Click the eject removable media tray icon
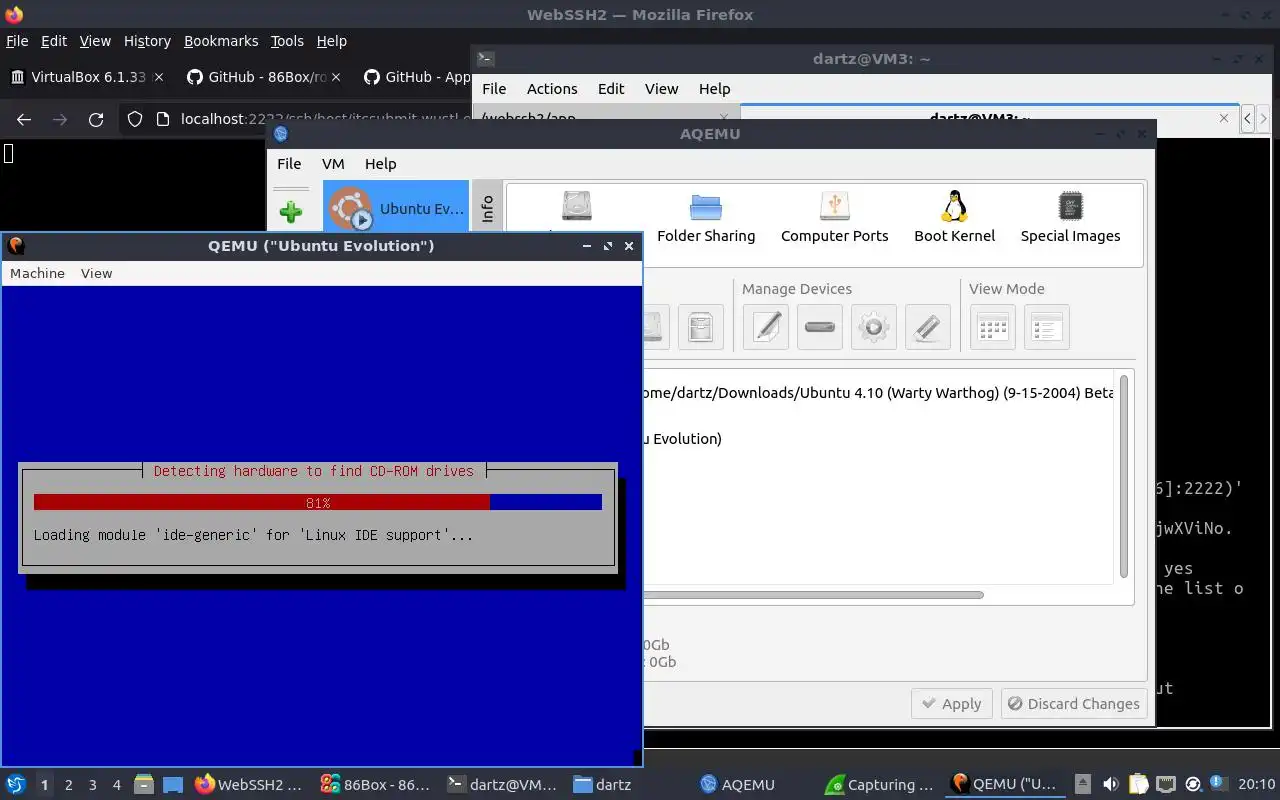 (1083, 784)
